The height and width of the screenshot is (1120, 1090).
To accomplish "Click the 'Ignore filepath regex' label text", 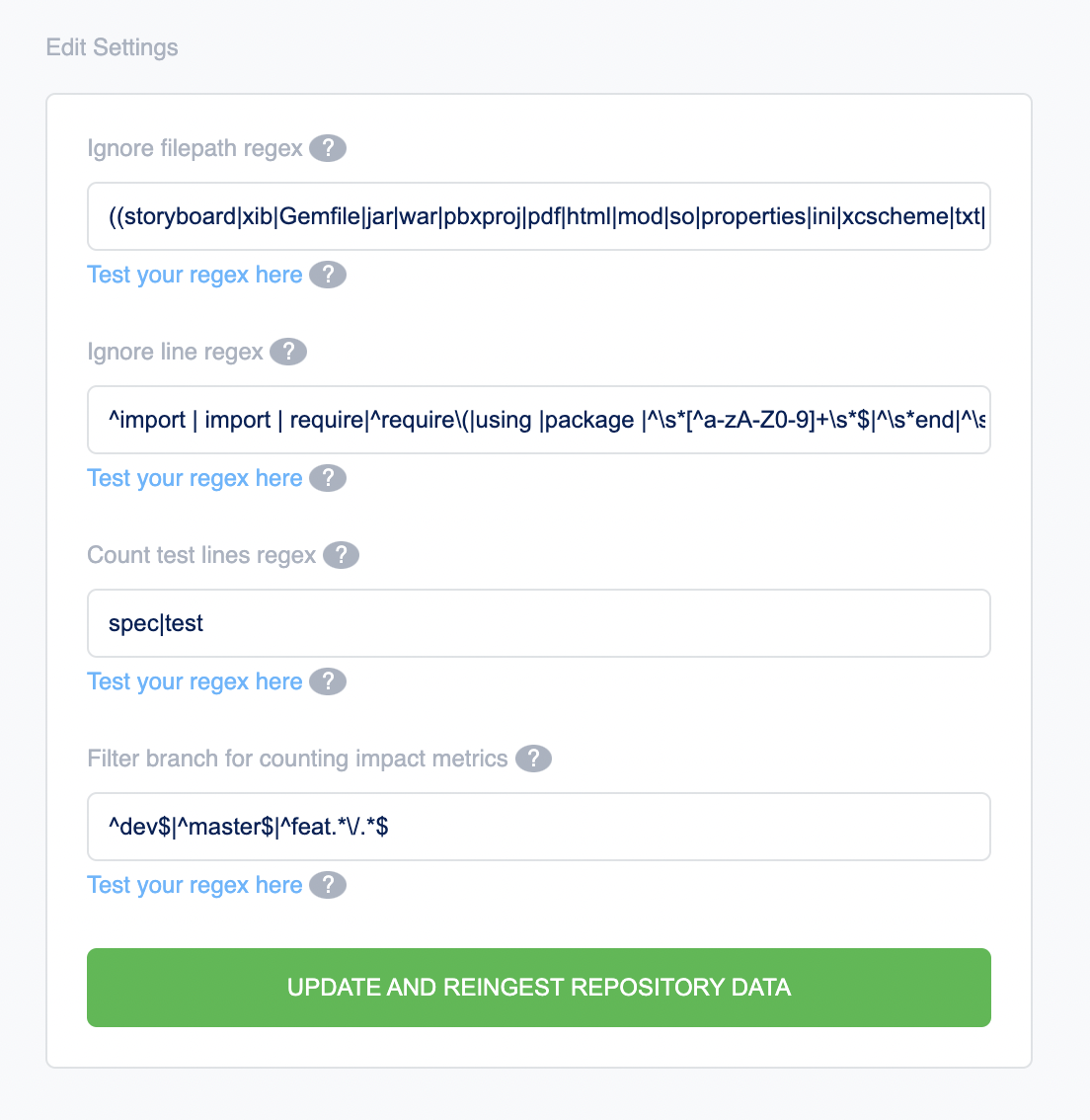I will [x=195, y=148].
